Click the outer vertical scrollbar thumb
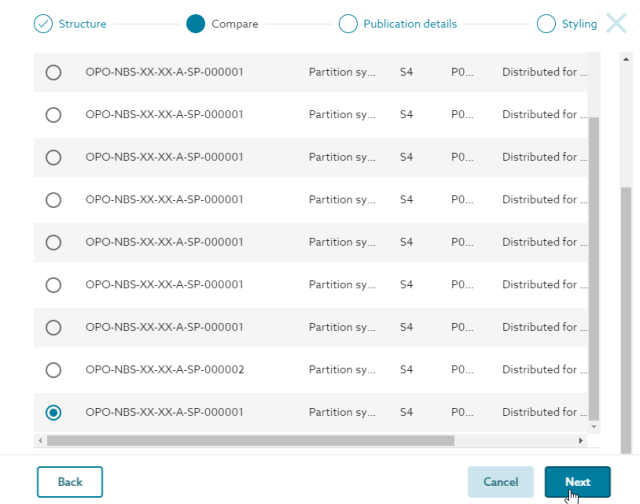The image size is (640, 504). click(x=626, y=320)
